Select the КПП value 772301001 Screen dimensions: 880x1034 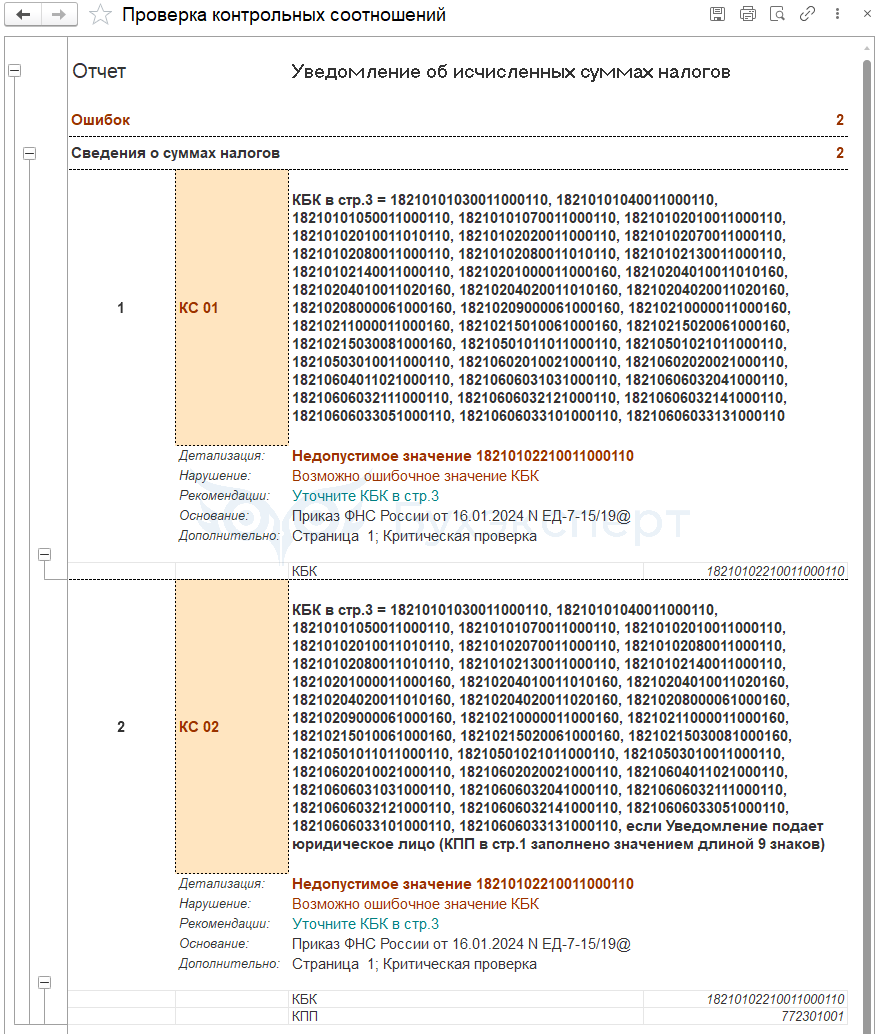point(745,1016)
